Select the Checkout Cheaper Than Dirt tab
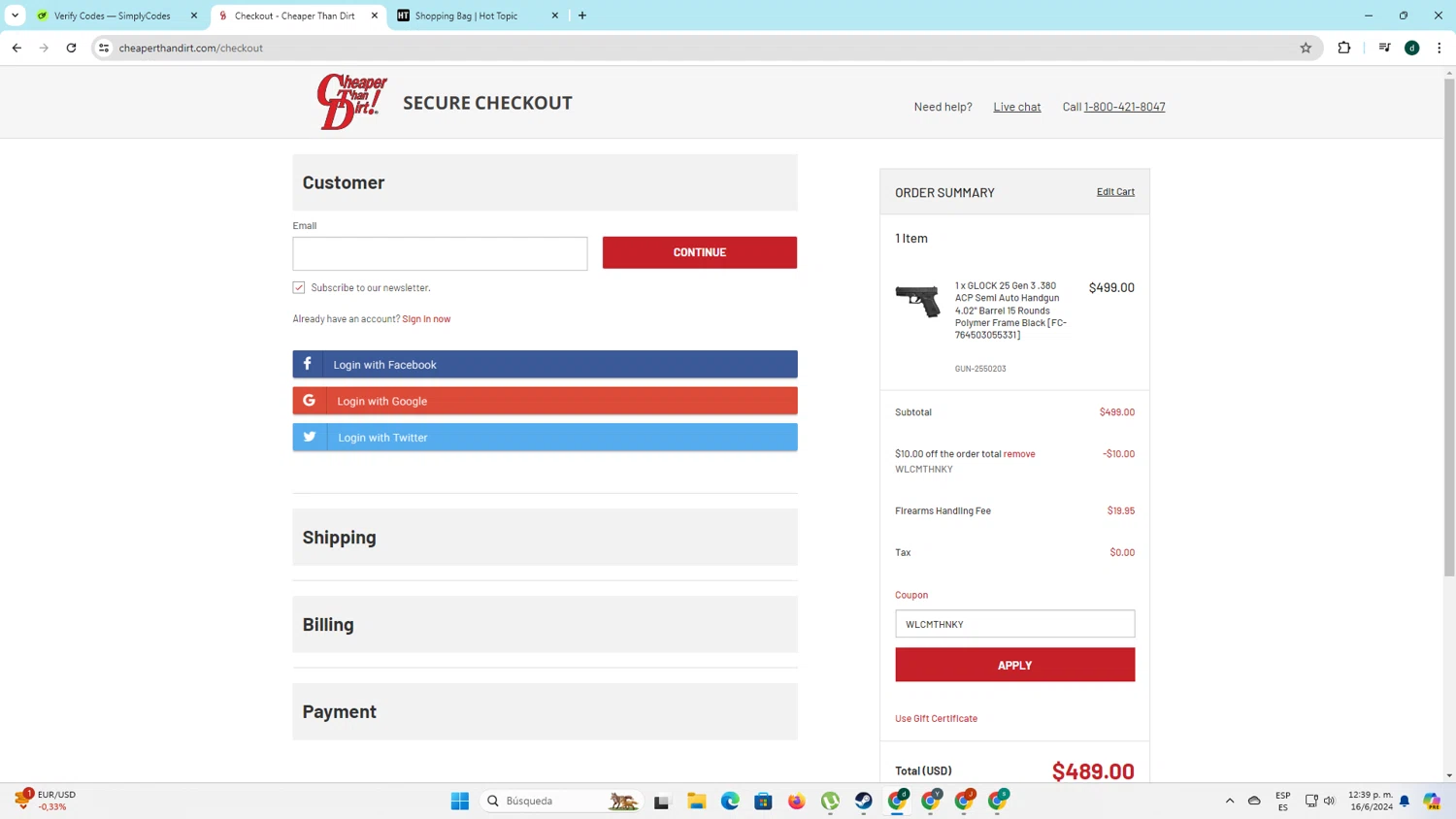 click(297, 16)
